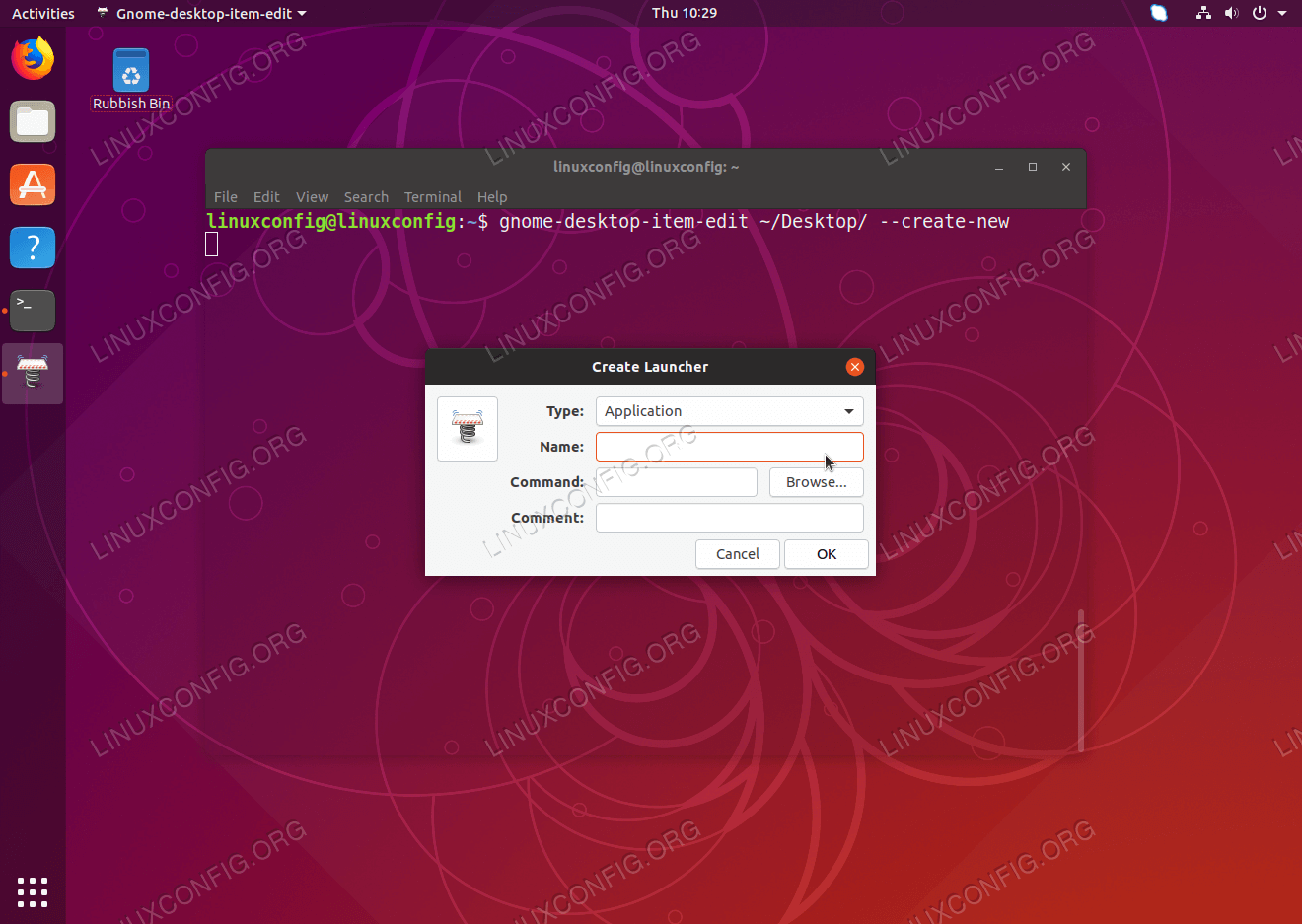
Task: Focus the Command input field
Action: (x=677, y=482)
